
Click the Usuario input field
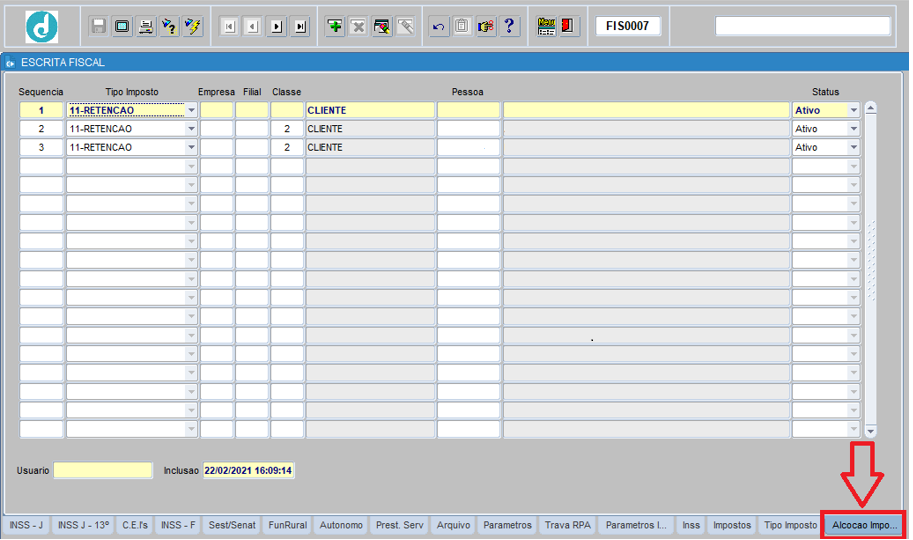click(103, 470)
